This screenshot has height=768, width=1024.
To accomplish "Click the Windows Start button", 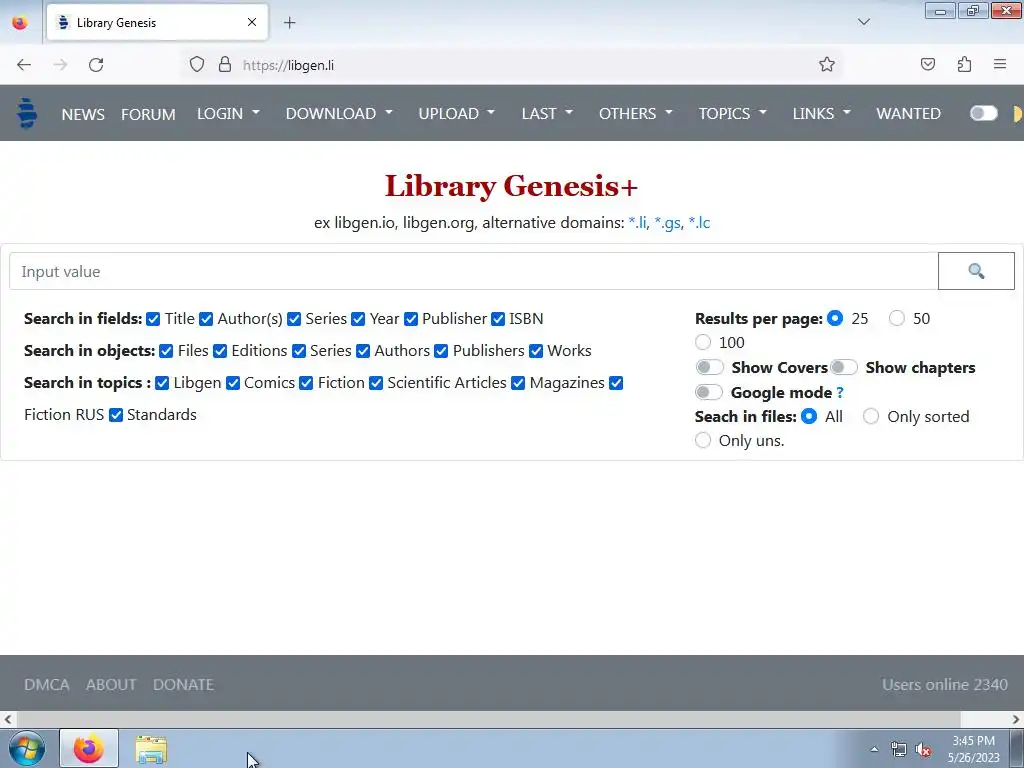I will [27, 748].
